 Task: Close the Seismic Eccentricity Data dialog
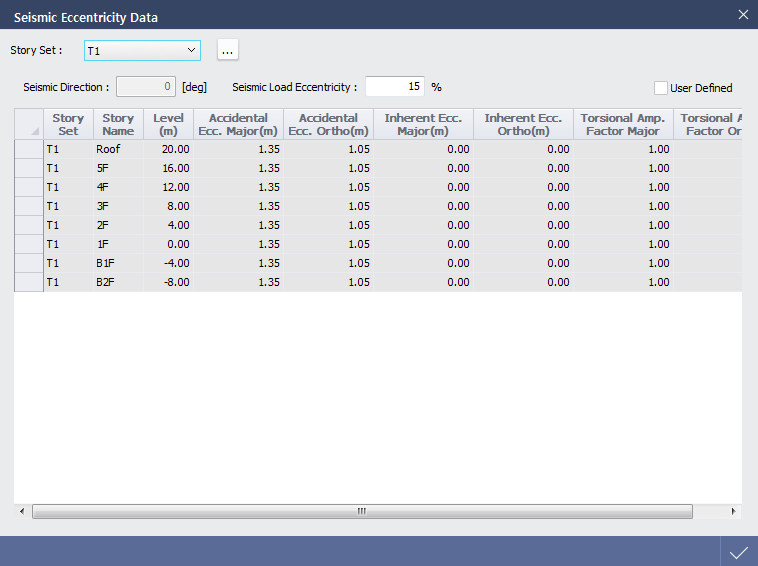coord(742,15)
